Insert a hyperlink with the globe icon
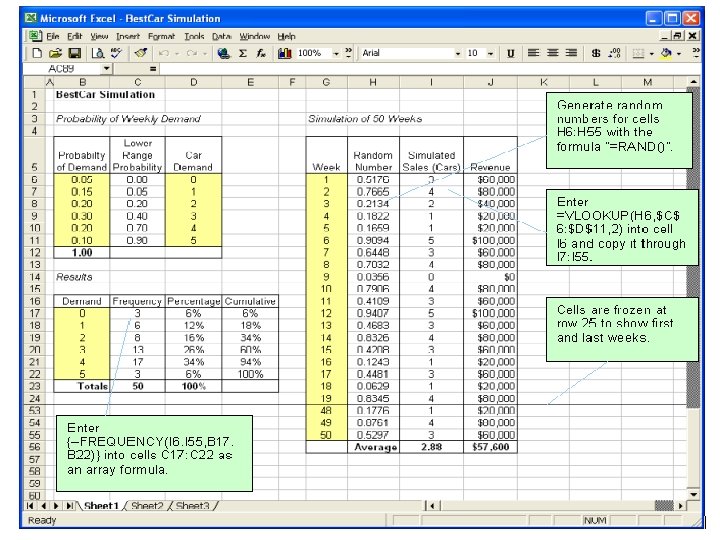The height and width of the screenshot is (540, 720). pos(224,53)
